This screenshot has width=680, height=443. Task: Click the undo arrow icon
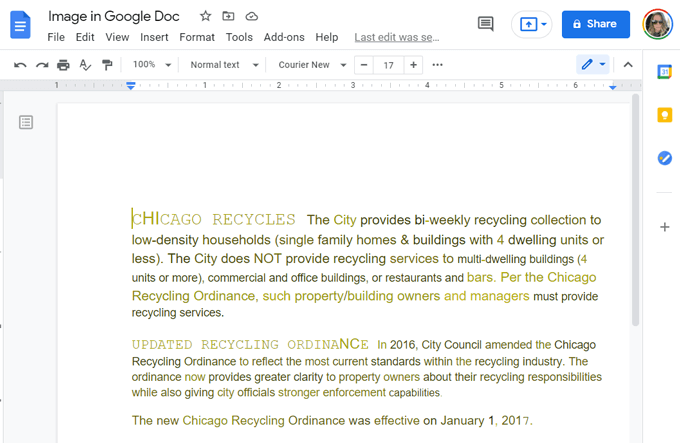pyautogui.click(x=20, y=65)
